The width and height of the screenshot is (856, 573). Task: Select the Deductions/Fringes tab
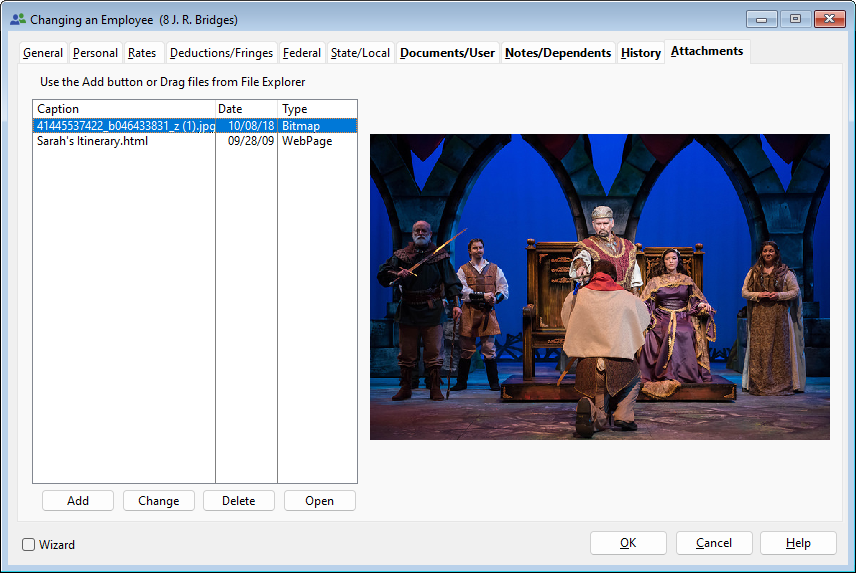point(220,53)
